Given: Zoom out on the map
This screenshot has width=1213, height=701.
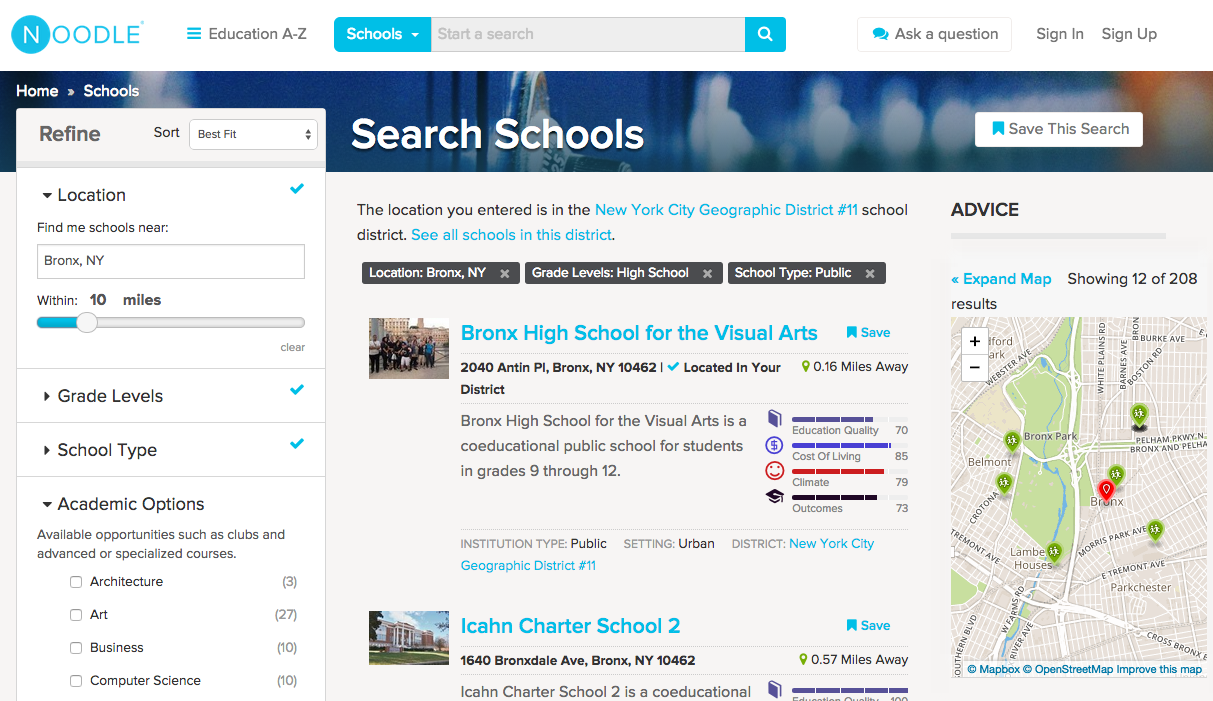Looking at the screenshot, I should coord(975,367).
